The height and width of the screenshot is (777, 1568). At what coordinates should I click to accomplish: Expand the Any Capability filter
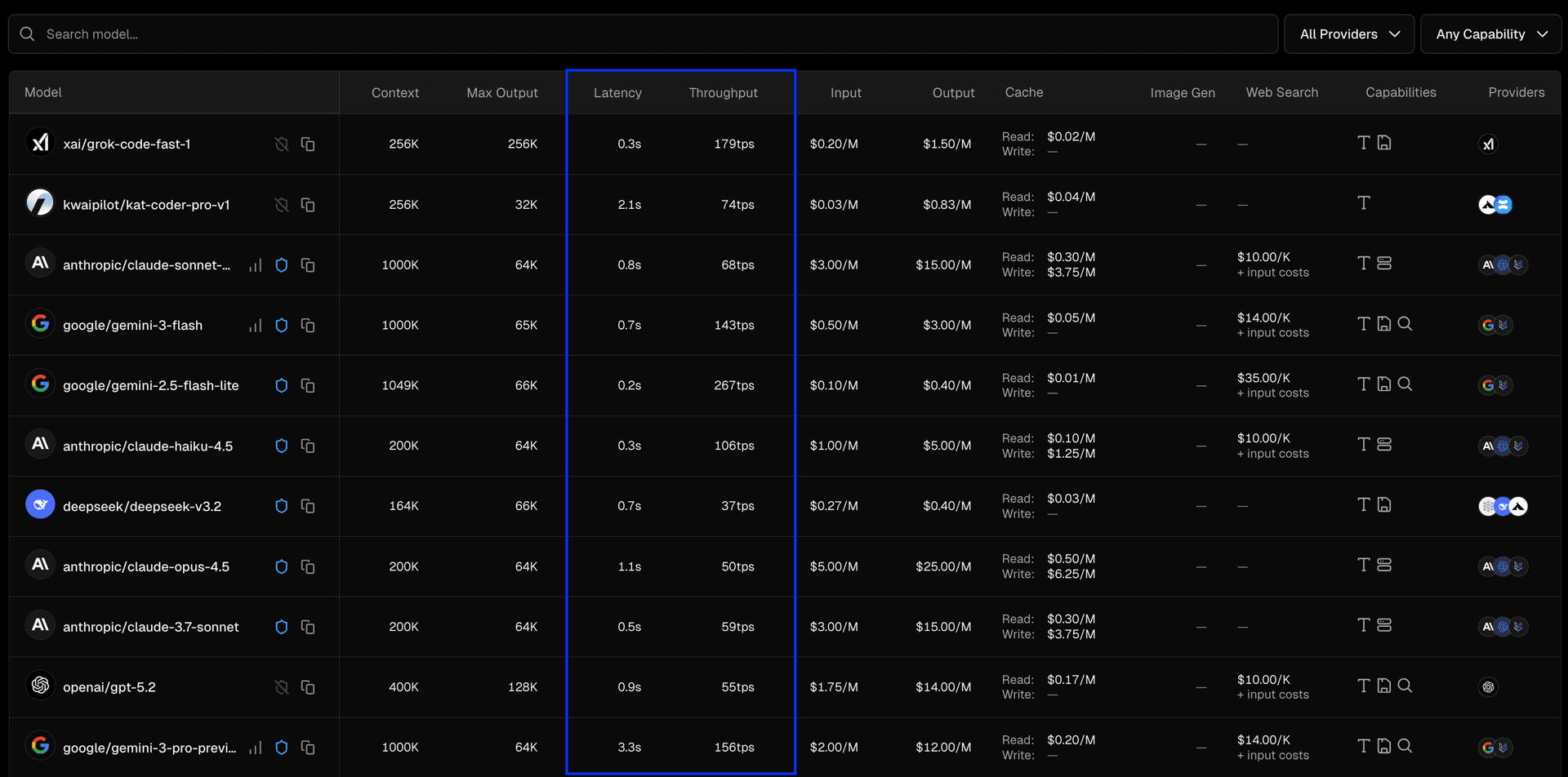[x=1490, y=34]
